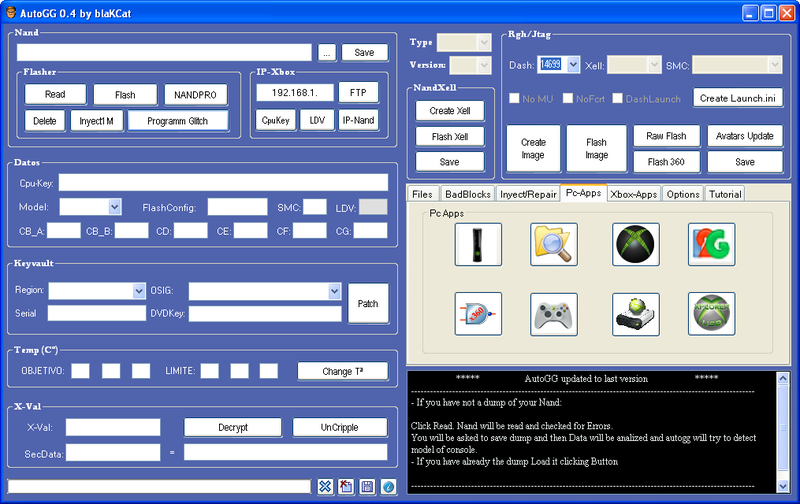Click the Avatars Update button
The height and width of the screenshot is (504, 800).
pos(745,136)
